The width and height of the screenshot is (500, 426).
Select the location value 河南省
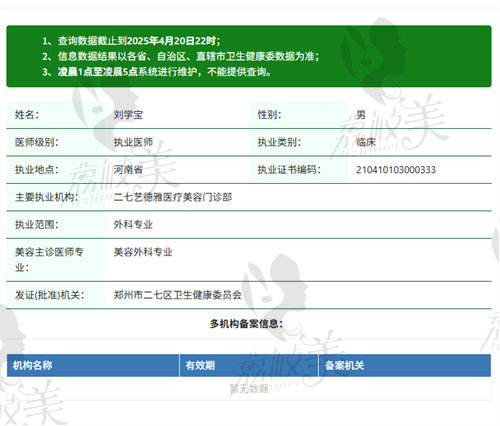click(x=128, y=170)
